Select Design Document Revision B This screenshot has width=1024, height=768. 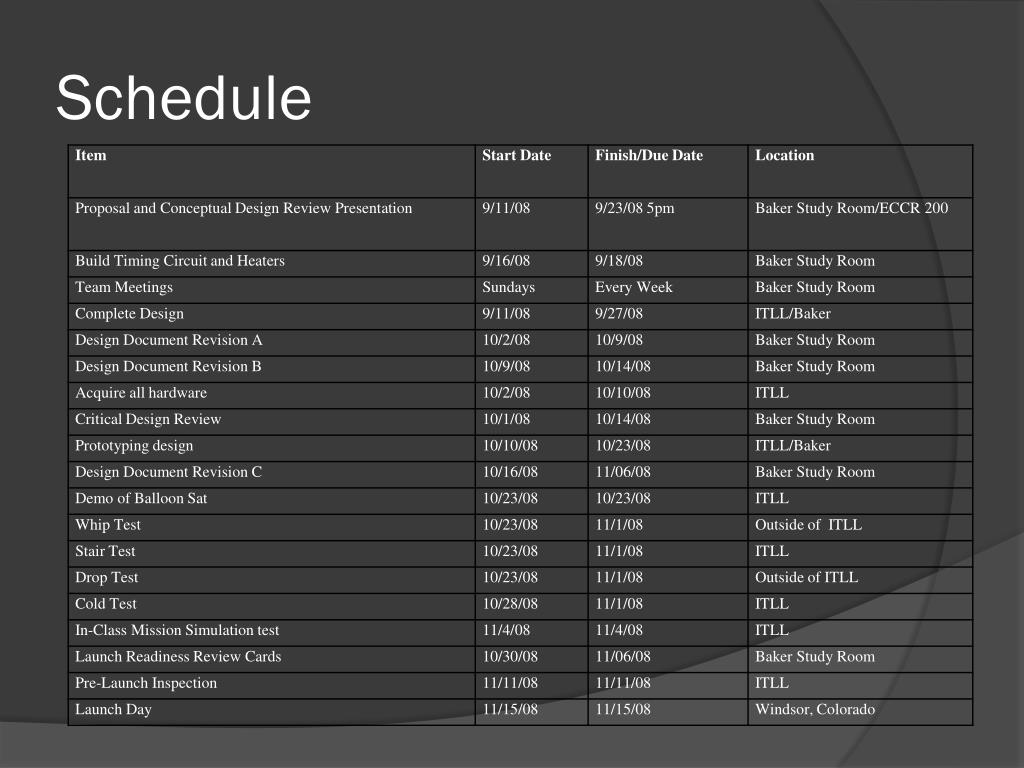[168, 366]
